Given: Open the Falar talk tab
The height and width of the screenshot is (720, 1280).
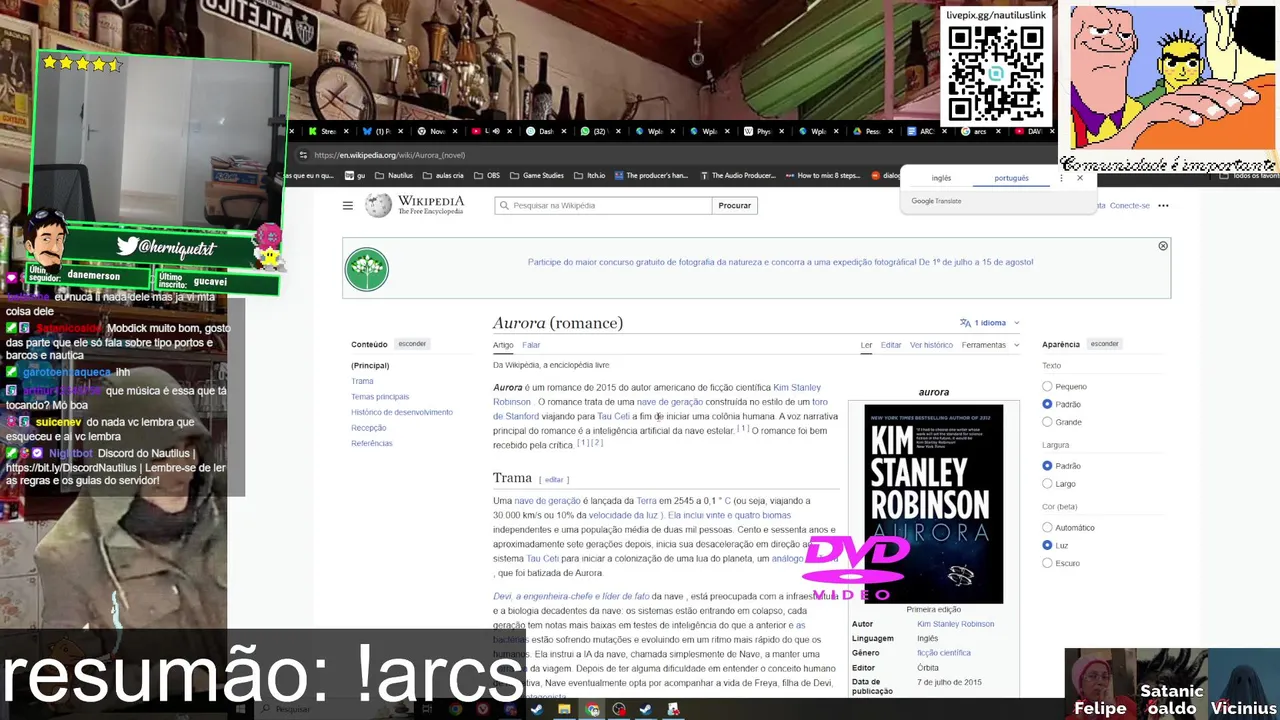Looking at the screenshot, I should click(x=531, y=345).
